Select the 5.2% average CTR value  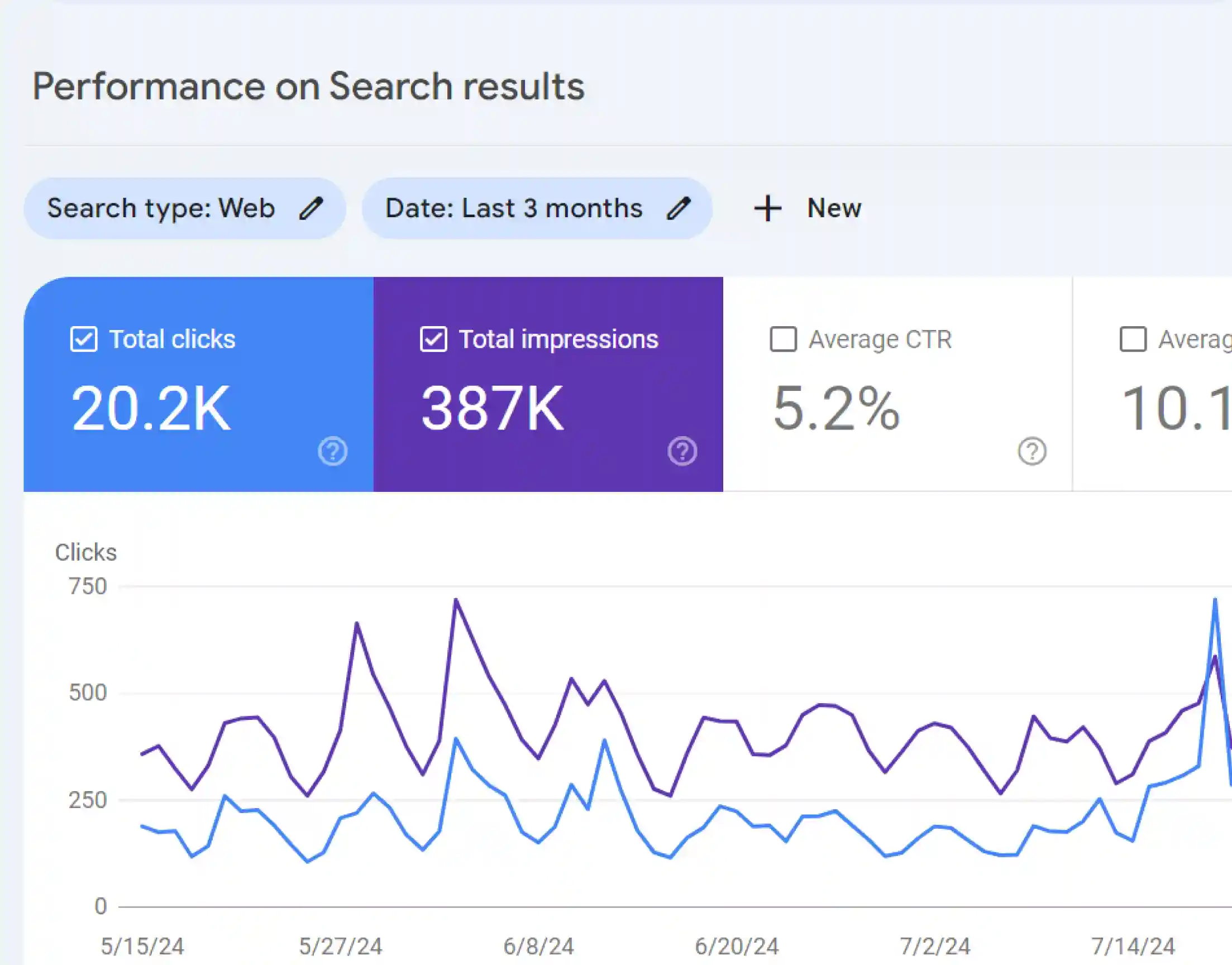836,408
